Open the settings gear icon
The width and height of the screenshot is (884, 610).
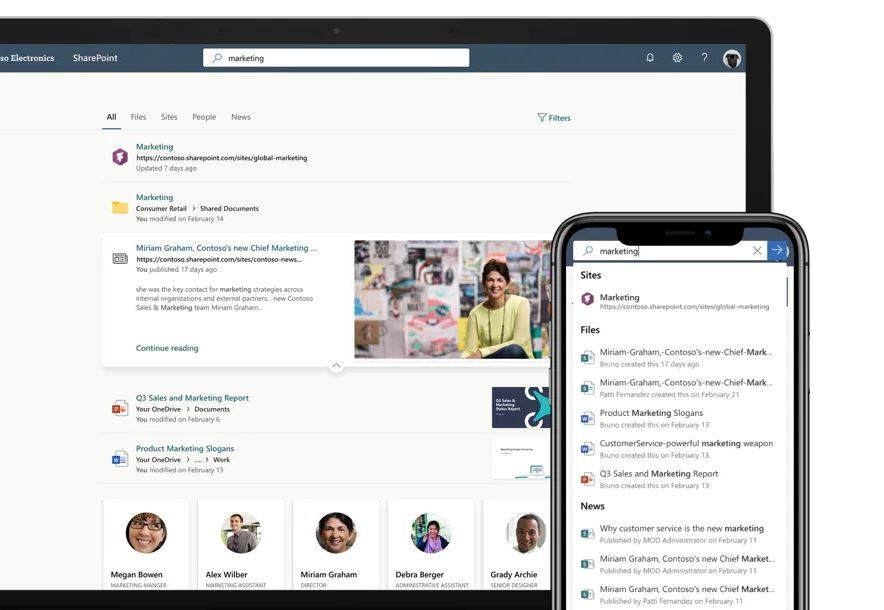677,58
